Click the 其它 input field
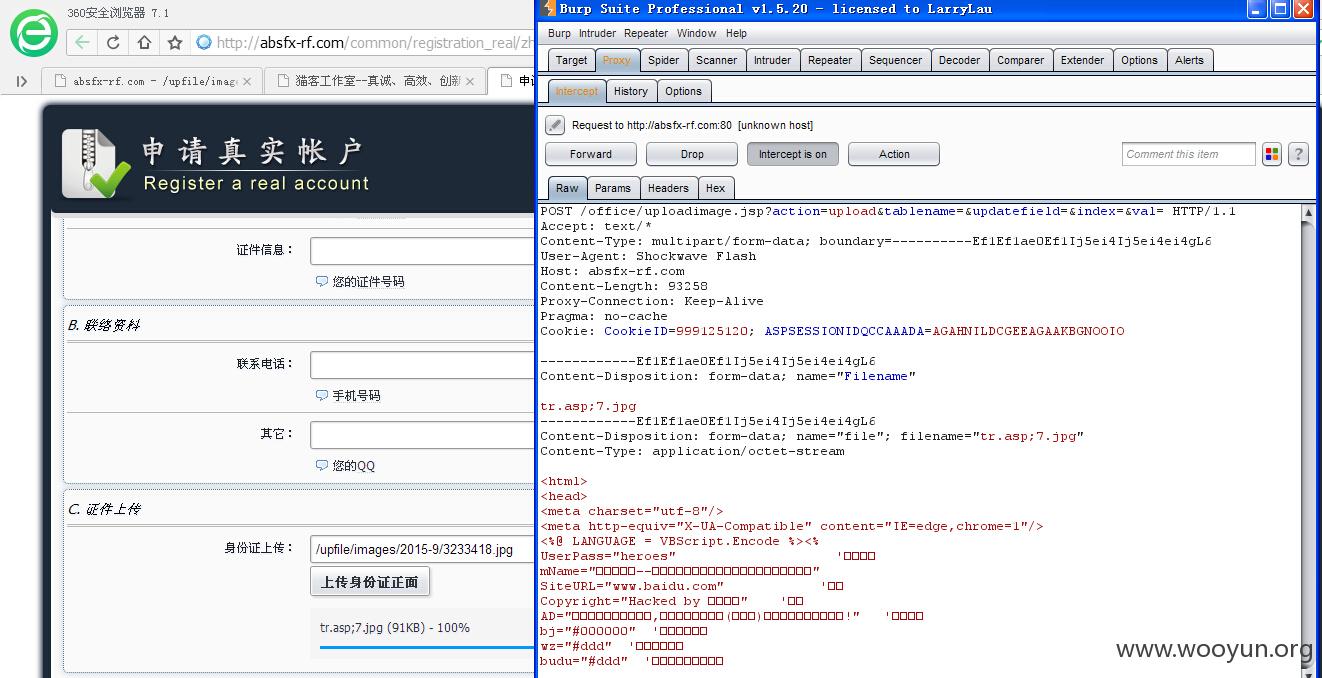This screenshot has width=1322, height=678. click(x=422, y=435)
